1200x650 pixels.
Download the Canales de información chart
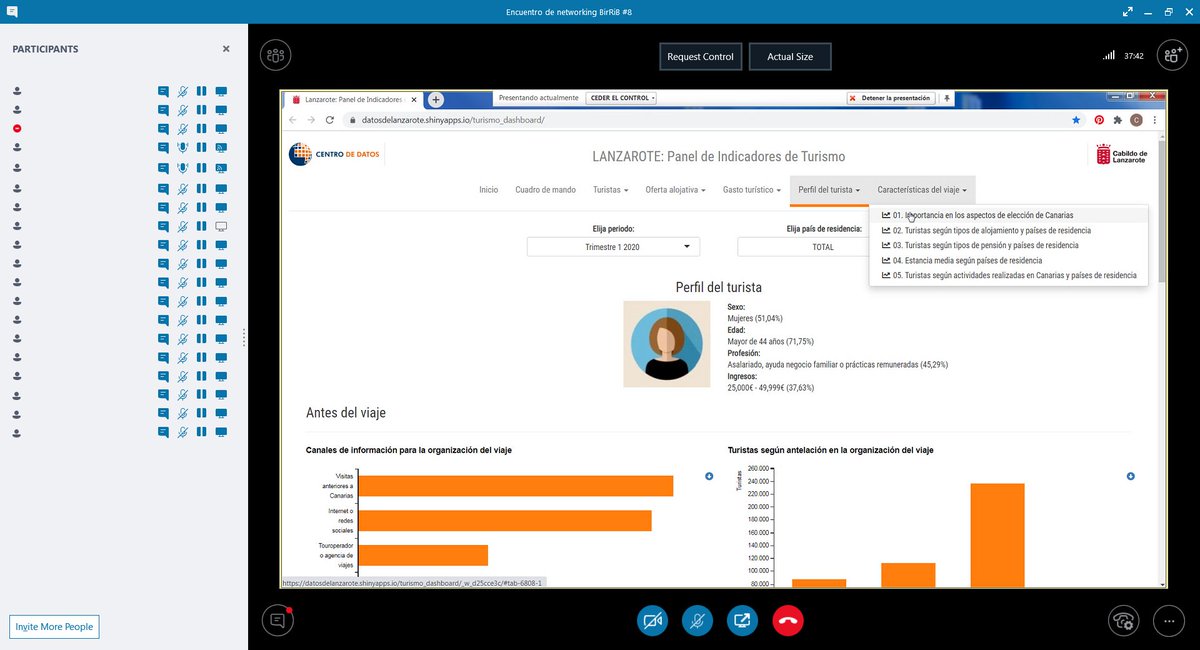coord(709,476)
